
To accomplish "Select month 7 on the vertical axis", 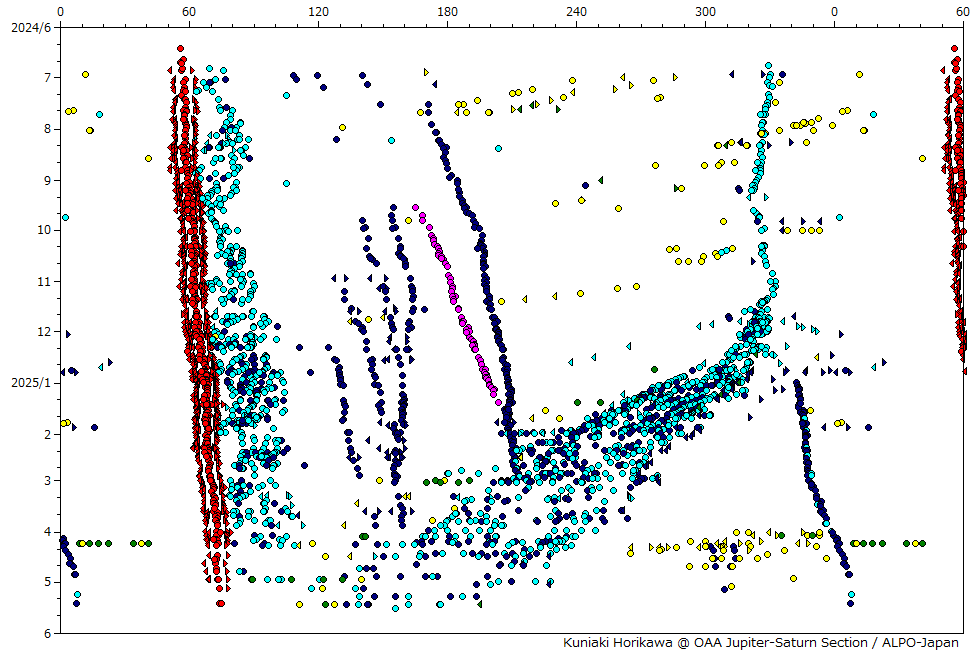I will (47, 78).
